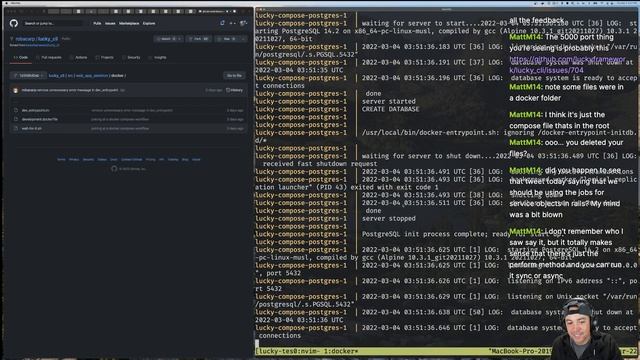Open commit message on the development.dockerfile row

click(x=120, y=119)
